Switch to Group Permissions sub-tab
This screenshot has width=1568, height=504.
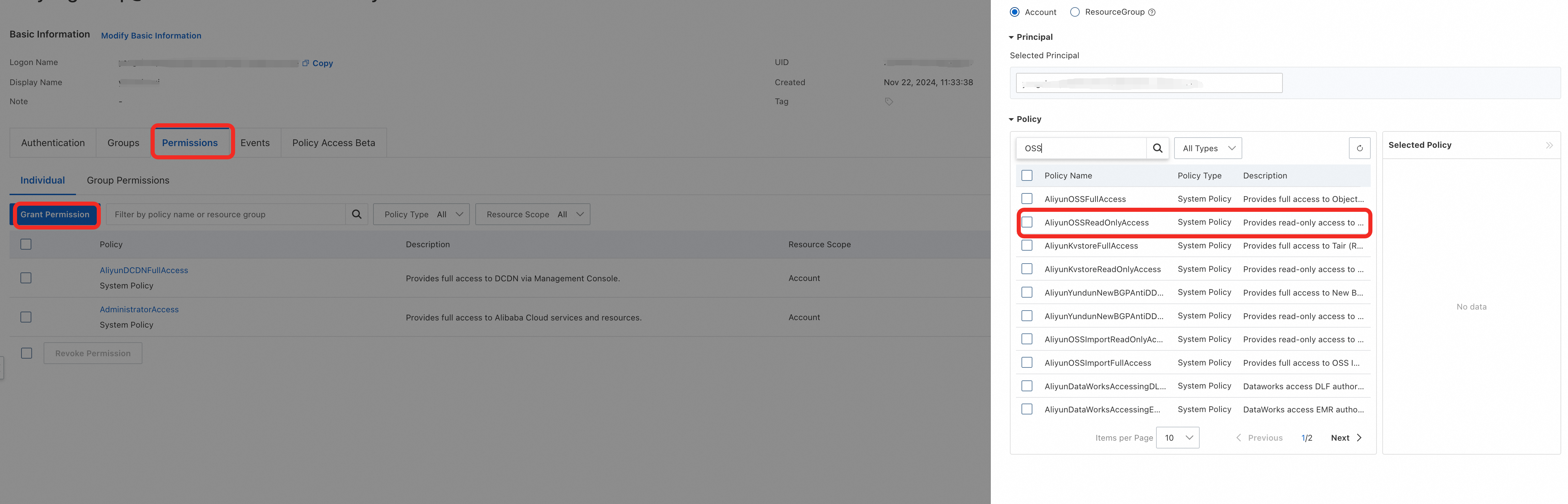coord(128,180)
